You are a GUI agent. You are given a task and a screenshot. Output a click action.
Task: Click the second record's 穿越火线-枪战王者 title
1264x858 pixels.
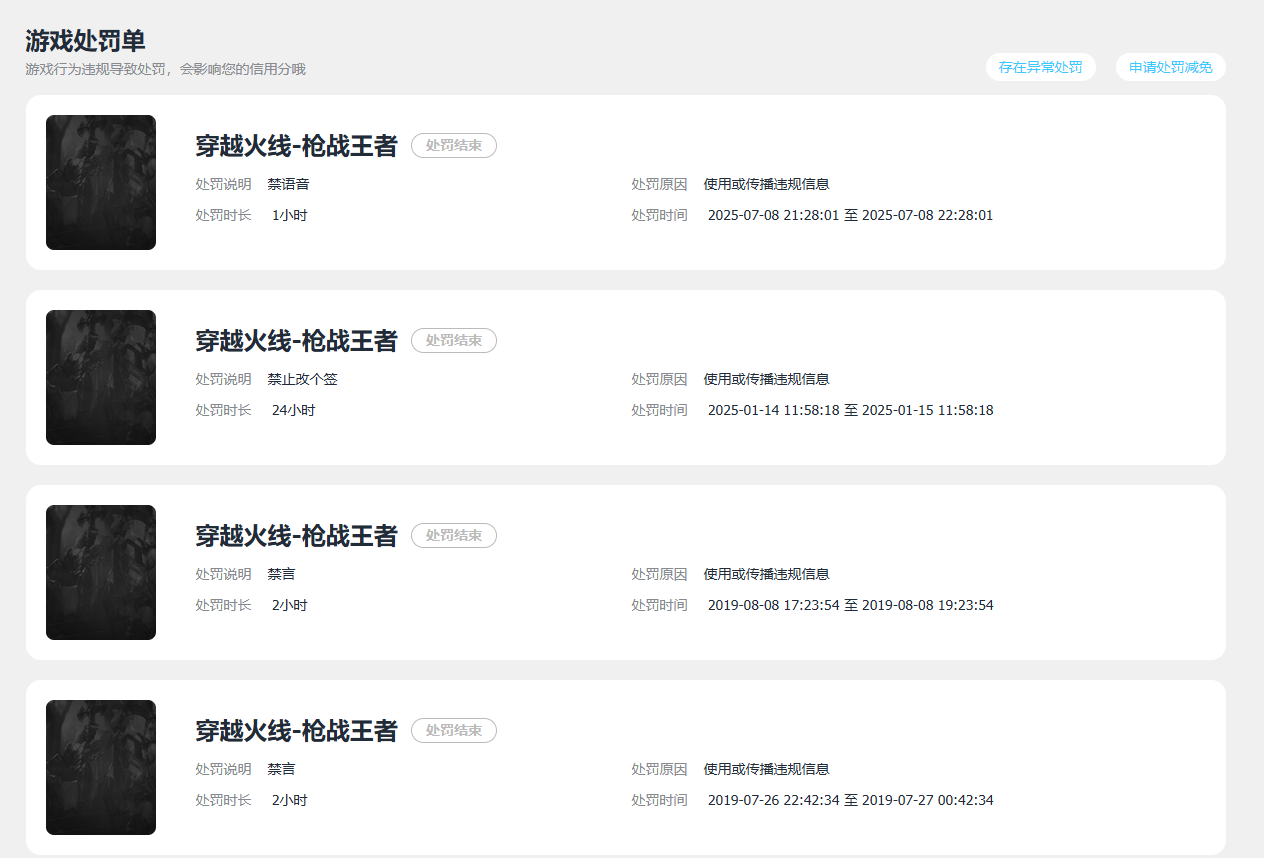tap(297, 340)
